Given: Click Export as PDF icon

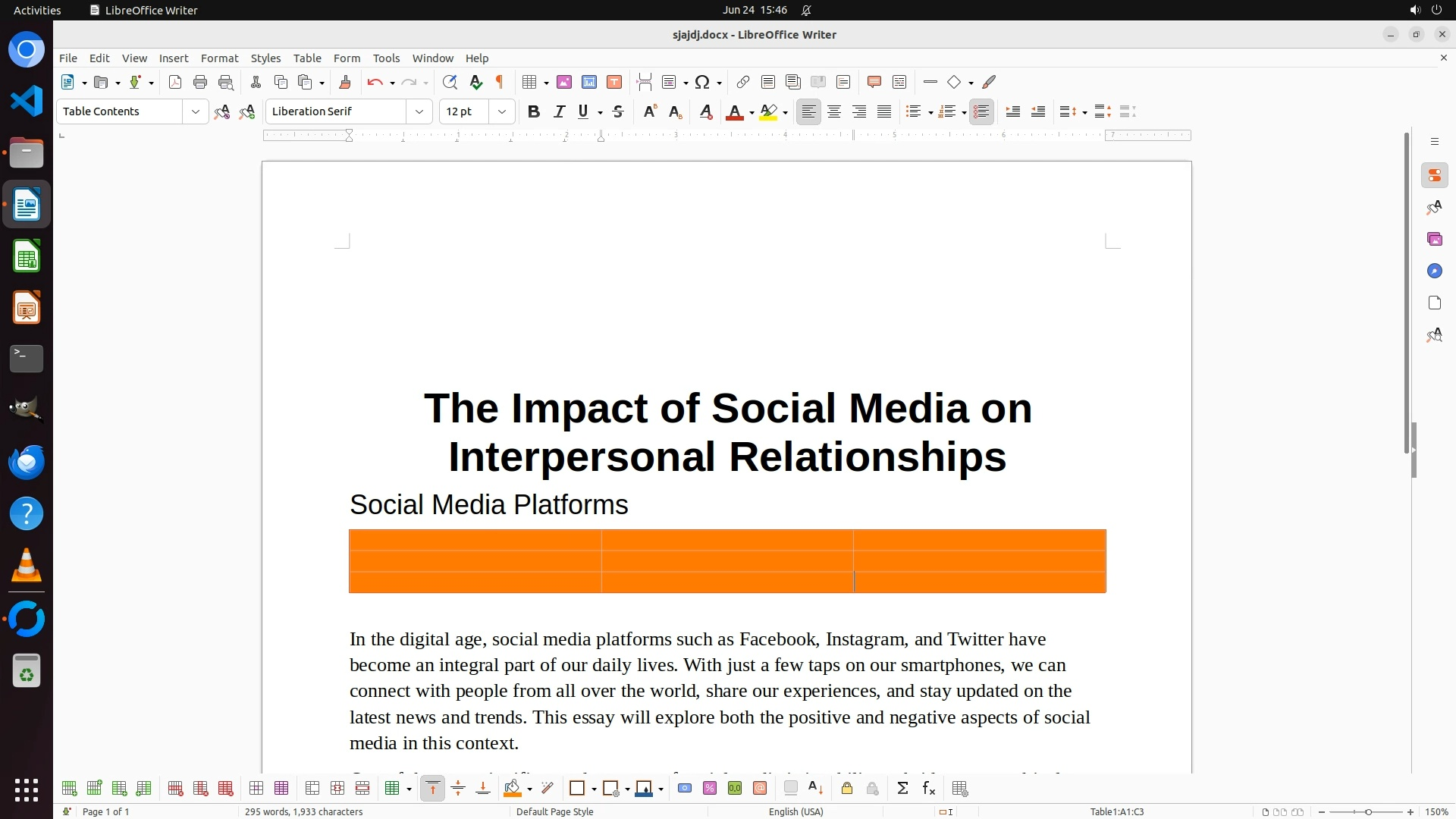Looking at the screenshot, I should (x=175, y=82).
